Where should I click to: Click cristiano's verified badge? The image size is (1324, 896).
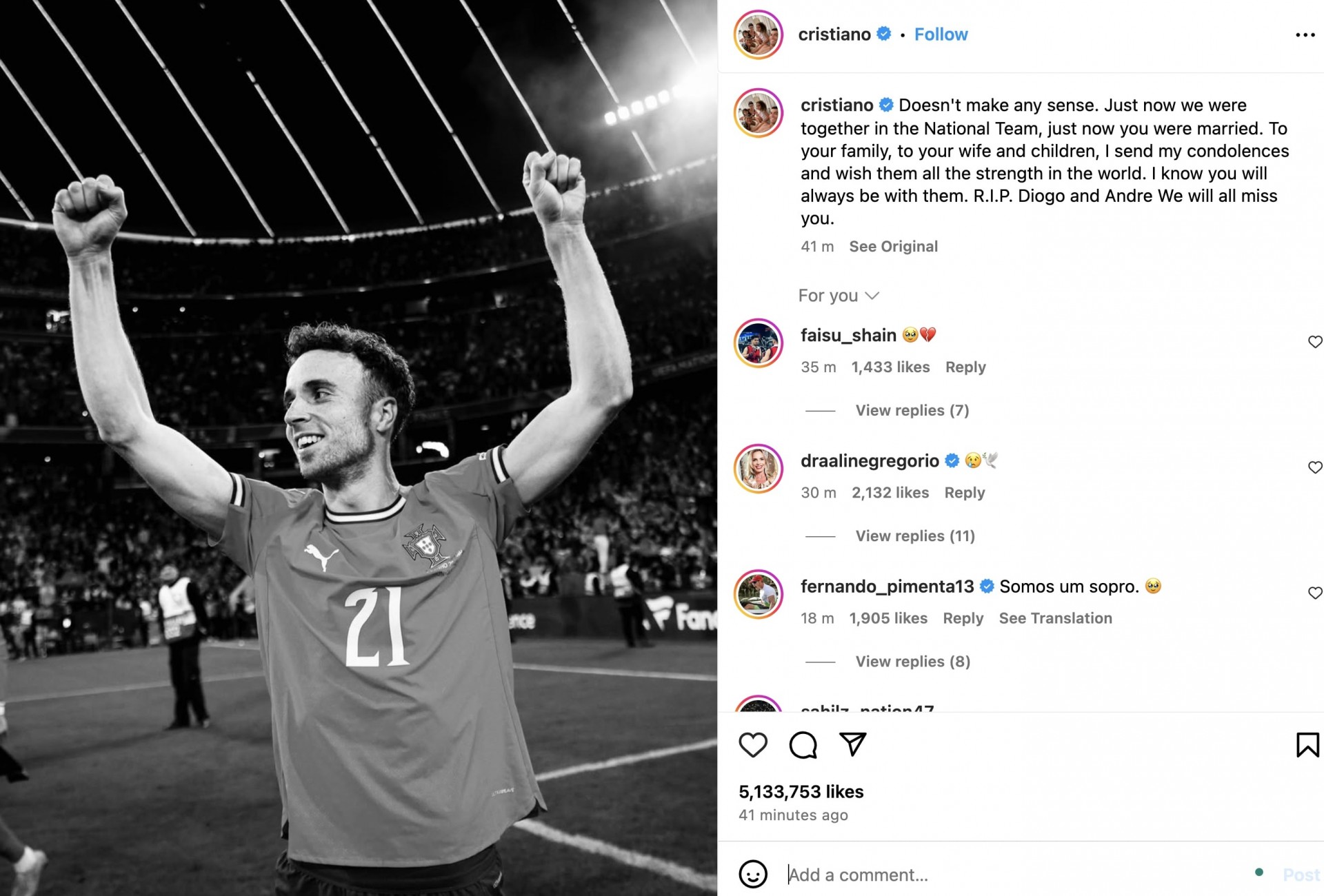click(881, 34)
